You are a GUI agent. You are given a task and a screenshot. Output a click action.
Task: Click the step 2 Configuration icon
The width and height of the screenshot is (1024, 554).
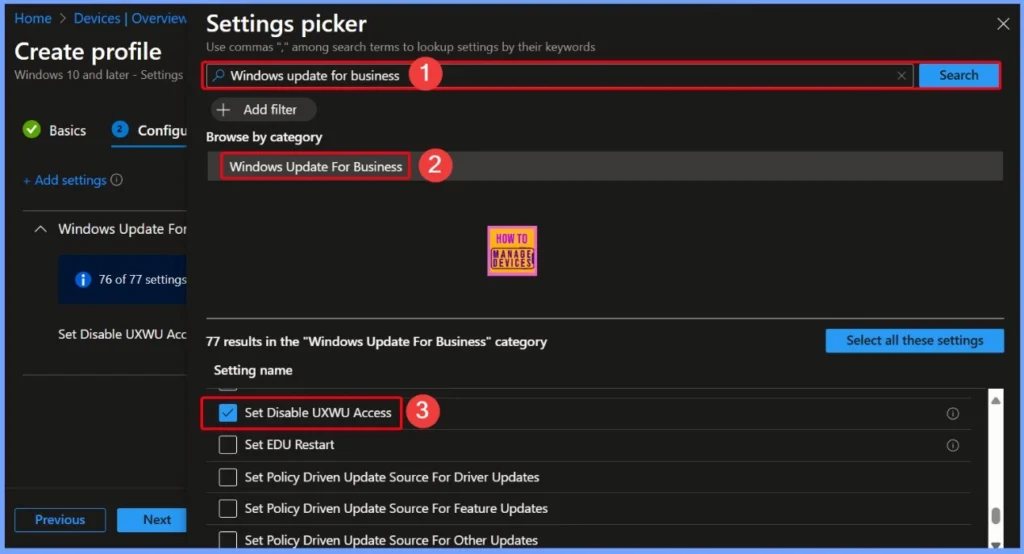pos(120,129)
